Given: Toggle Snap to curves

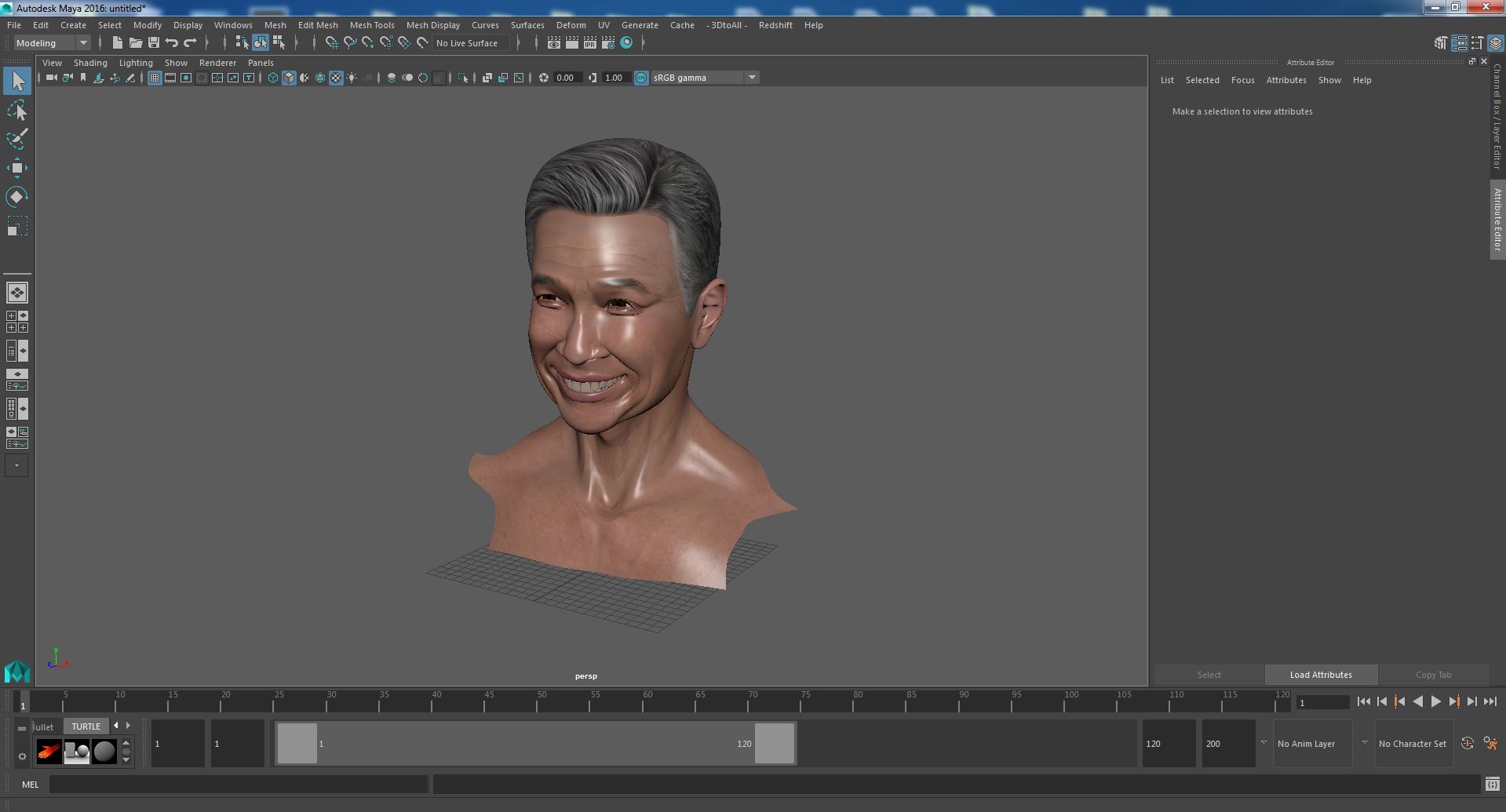Looking at the screenshot, I should pos(350,43).
